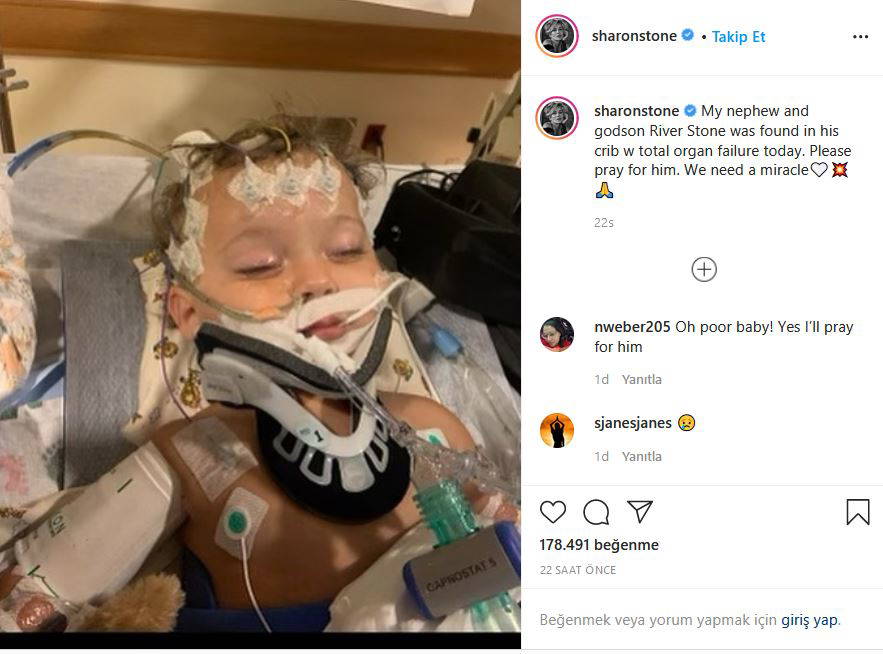Viewport: 883px width, 654px height.
Task: Open nweber205 username link
Action: (x=632, y=327)
